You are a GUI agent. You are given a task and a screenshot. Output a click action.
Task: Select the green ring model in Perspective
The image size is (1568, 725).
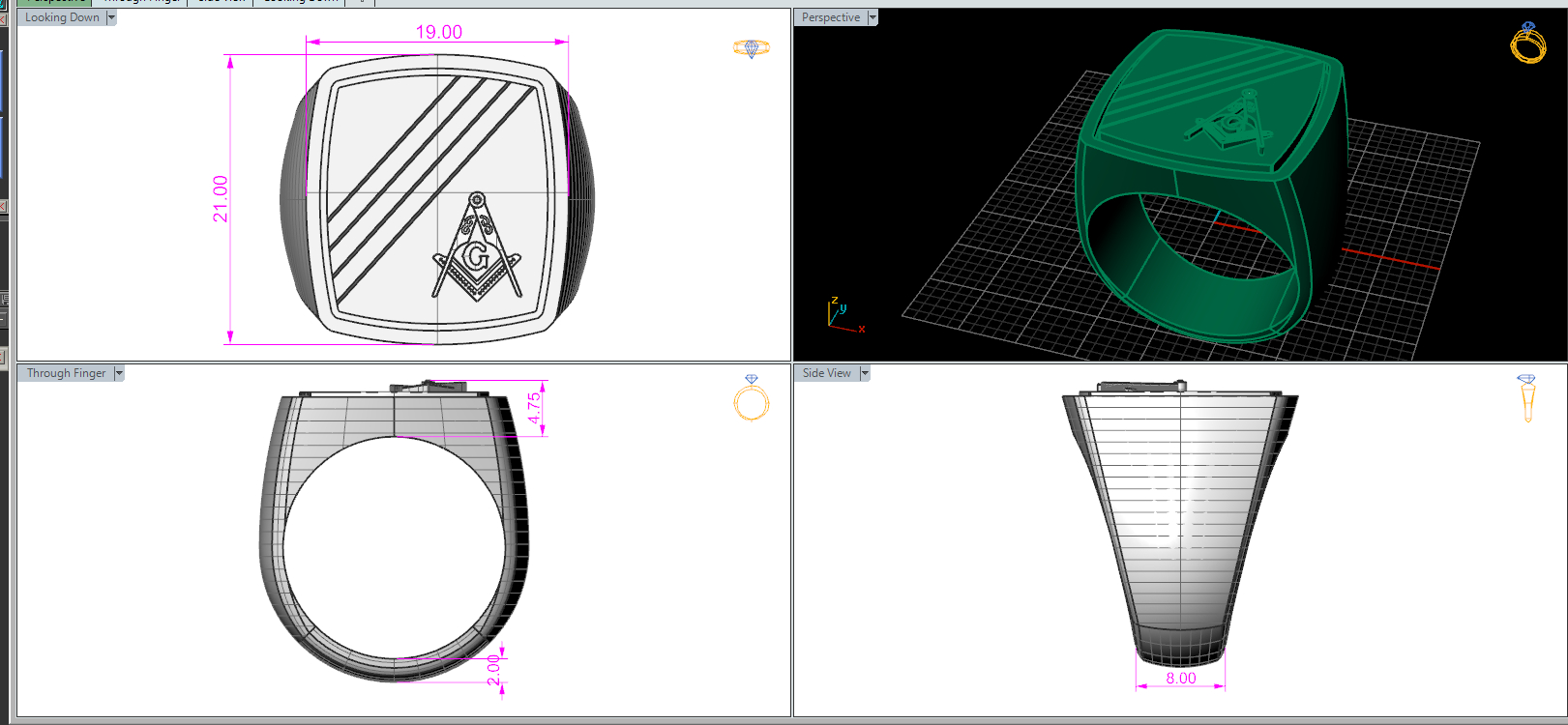point(1211,184)
